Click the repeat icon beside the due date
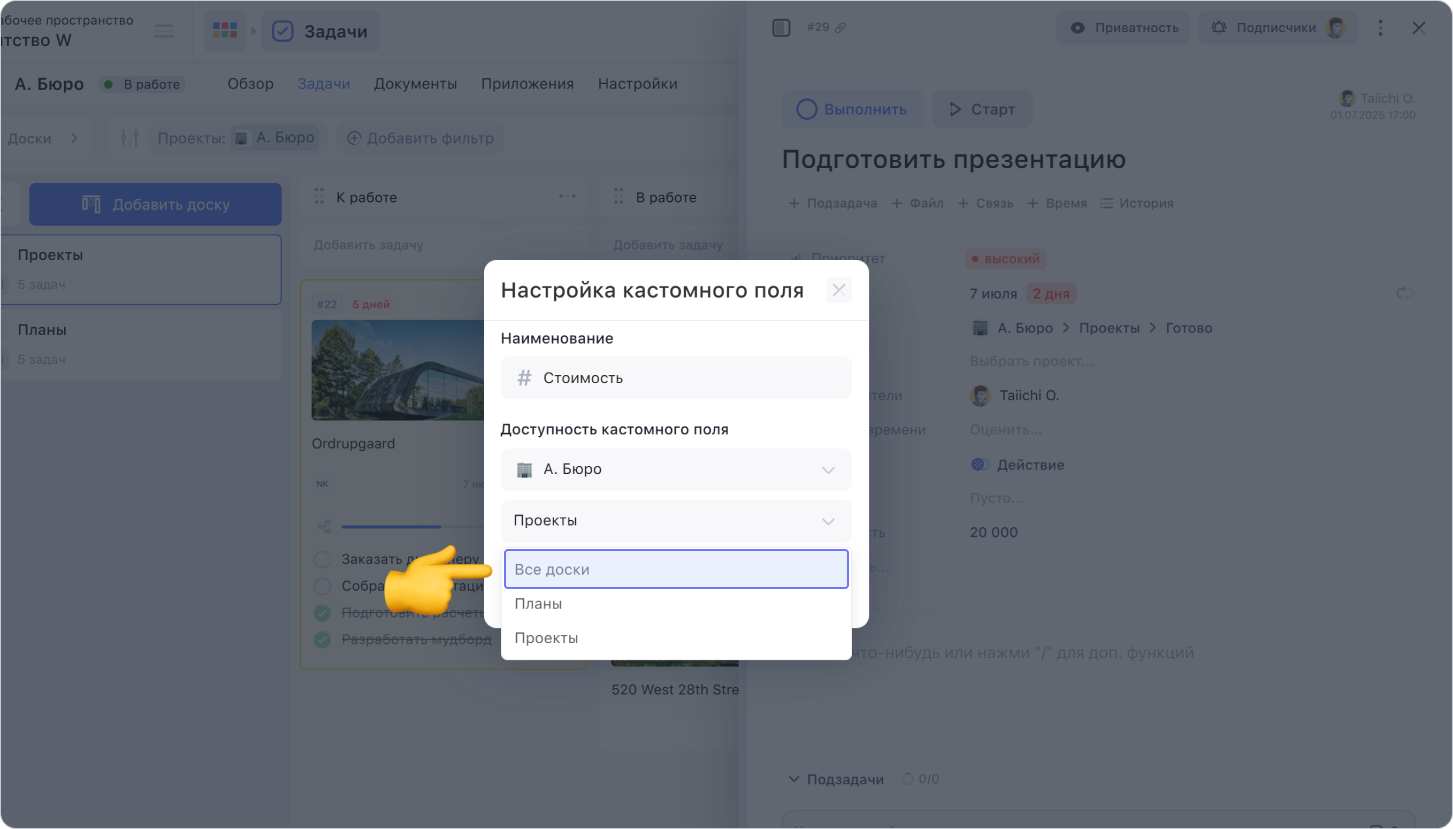Viewport: 1453px width, 829px height. point(1405,294)
